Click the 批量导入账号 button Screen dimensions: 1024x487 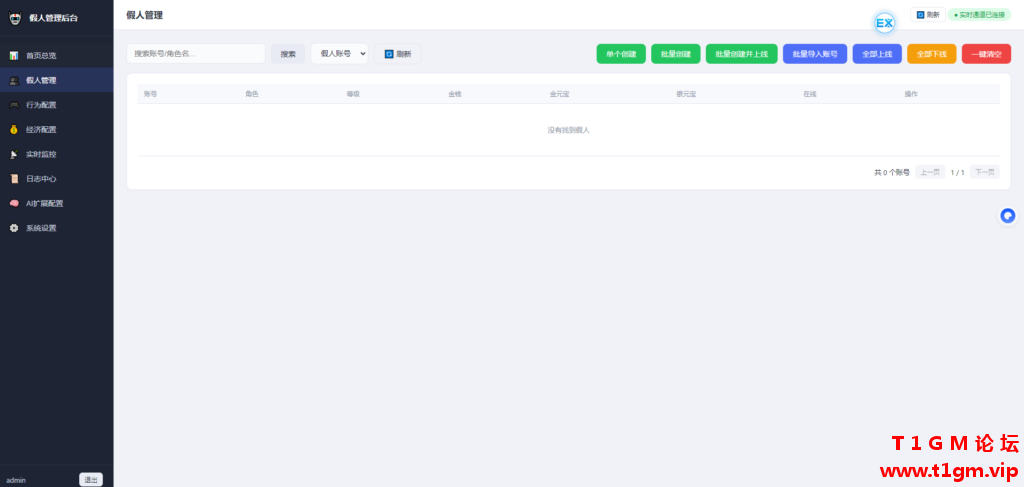815,54
